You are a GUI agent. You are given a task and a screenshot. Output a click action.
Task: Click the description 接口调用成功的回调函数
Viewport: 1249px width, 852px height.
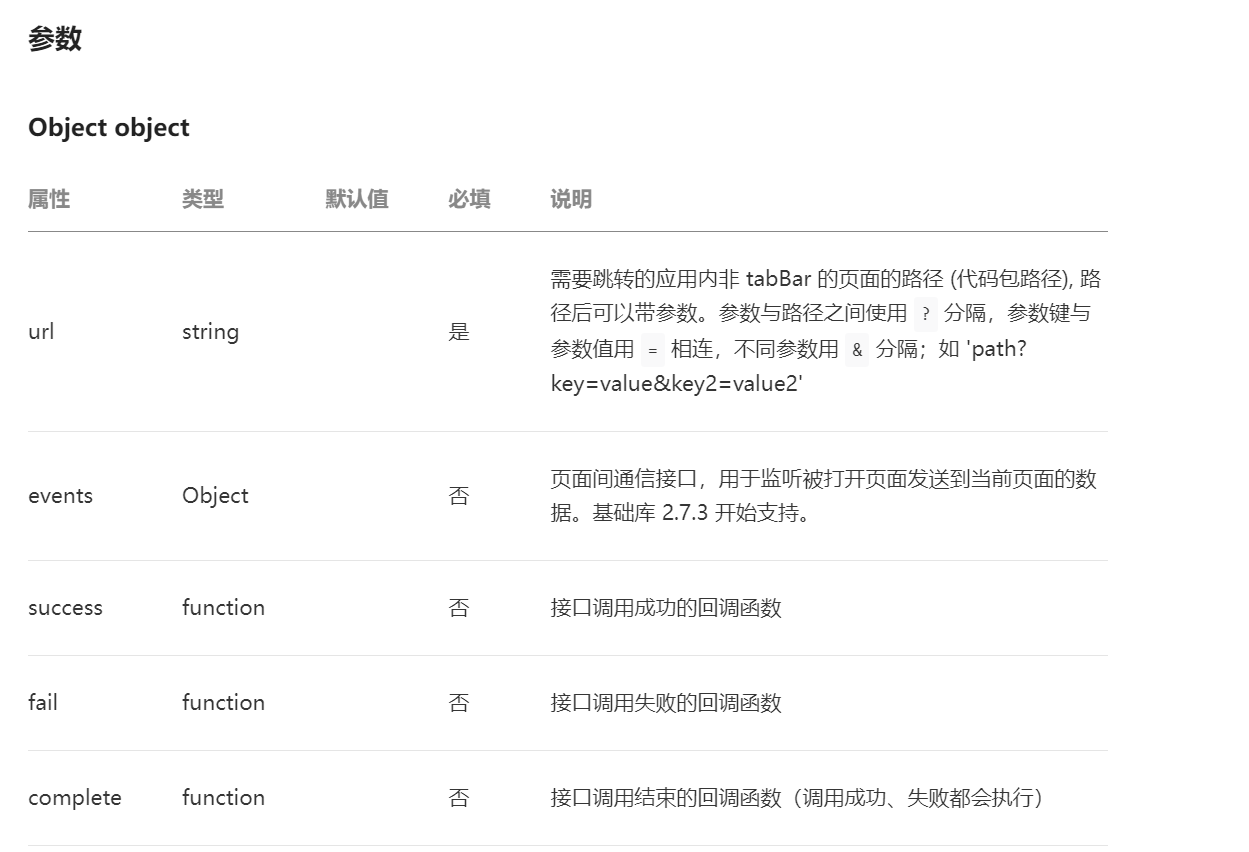click(x=666, y=608)
